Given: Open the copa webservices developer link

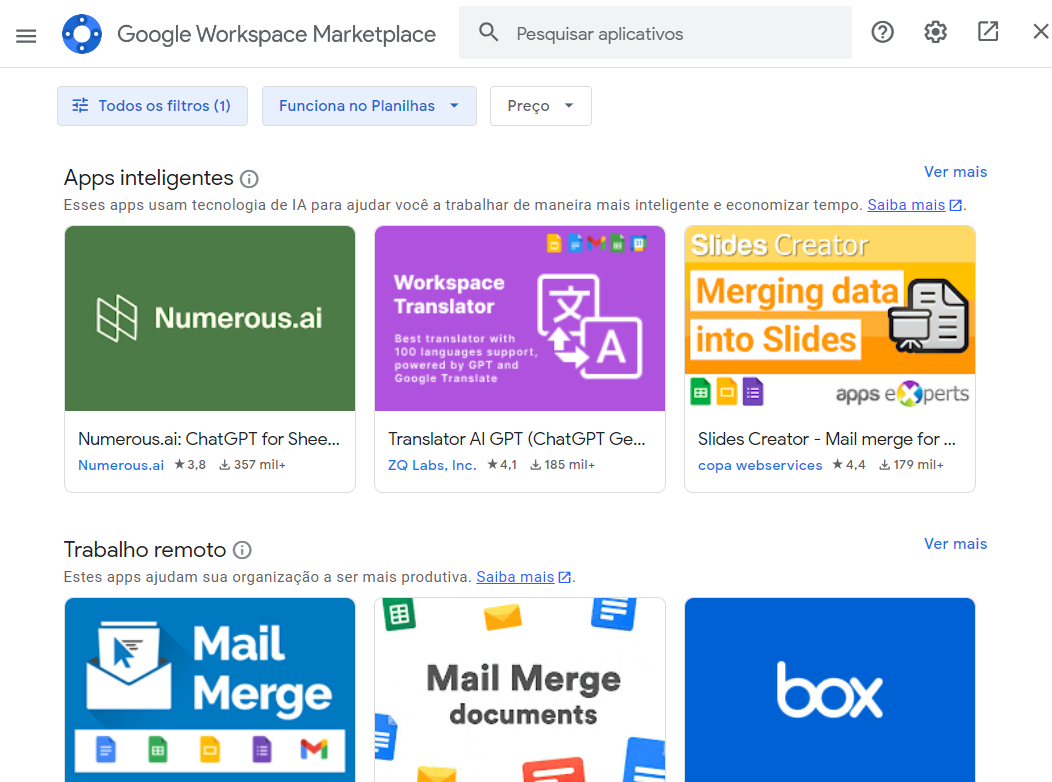Looking at the screenshot, I should [x=759, y=465].
